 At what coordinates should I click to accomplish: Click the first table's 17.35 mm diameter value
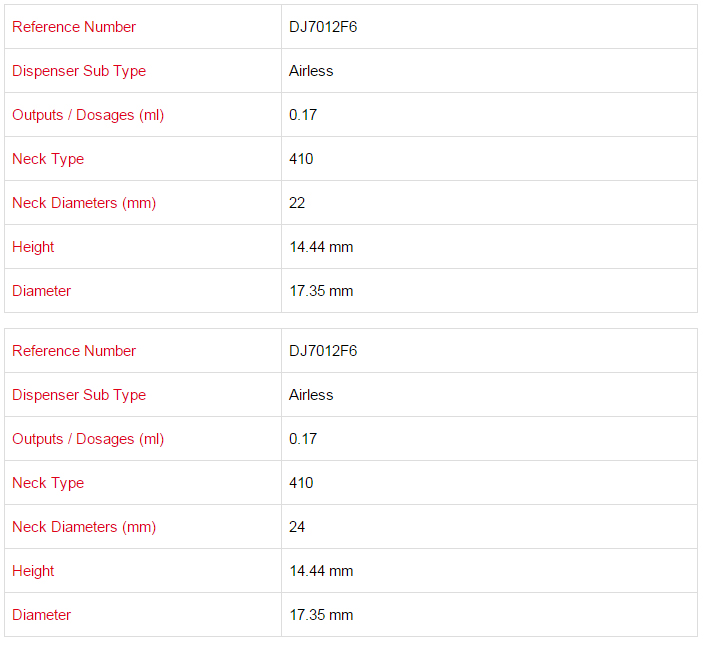point(321,291)
